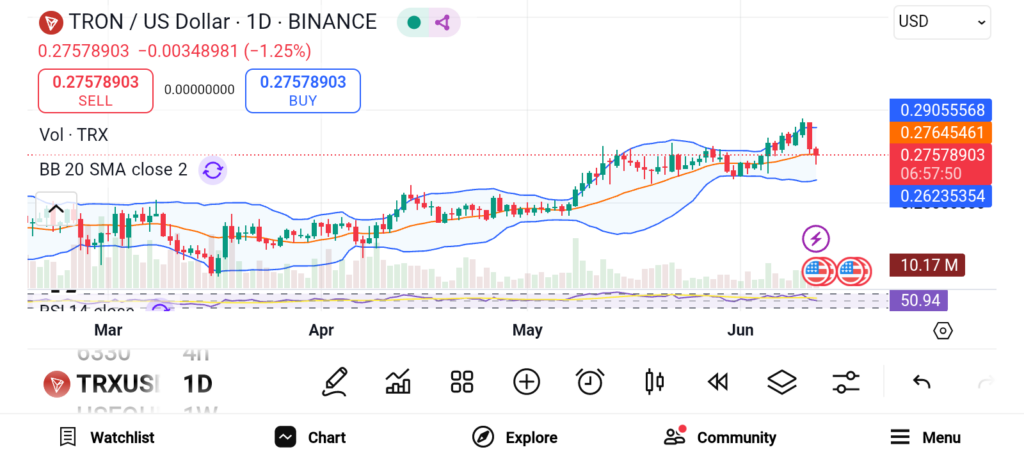The height and width of the screenshot is (461, 1024).
Task: Tap the May date on time axis
Action: pos(527,330)
